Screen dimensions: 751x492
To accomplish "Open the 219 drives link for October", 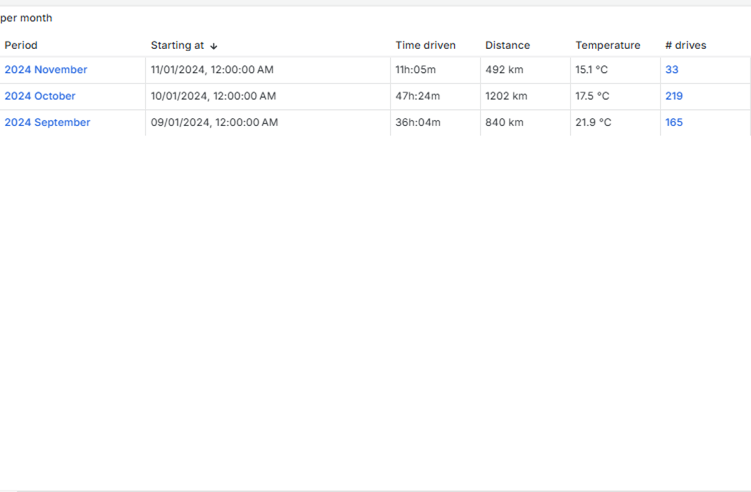I will (674, 96).
